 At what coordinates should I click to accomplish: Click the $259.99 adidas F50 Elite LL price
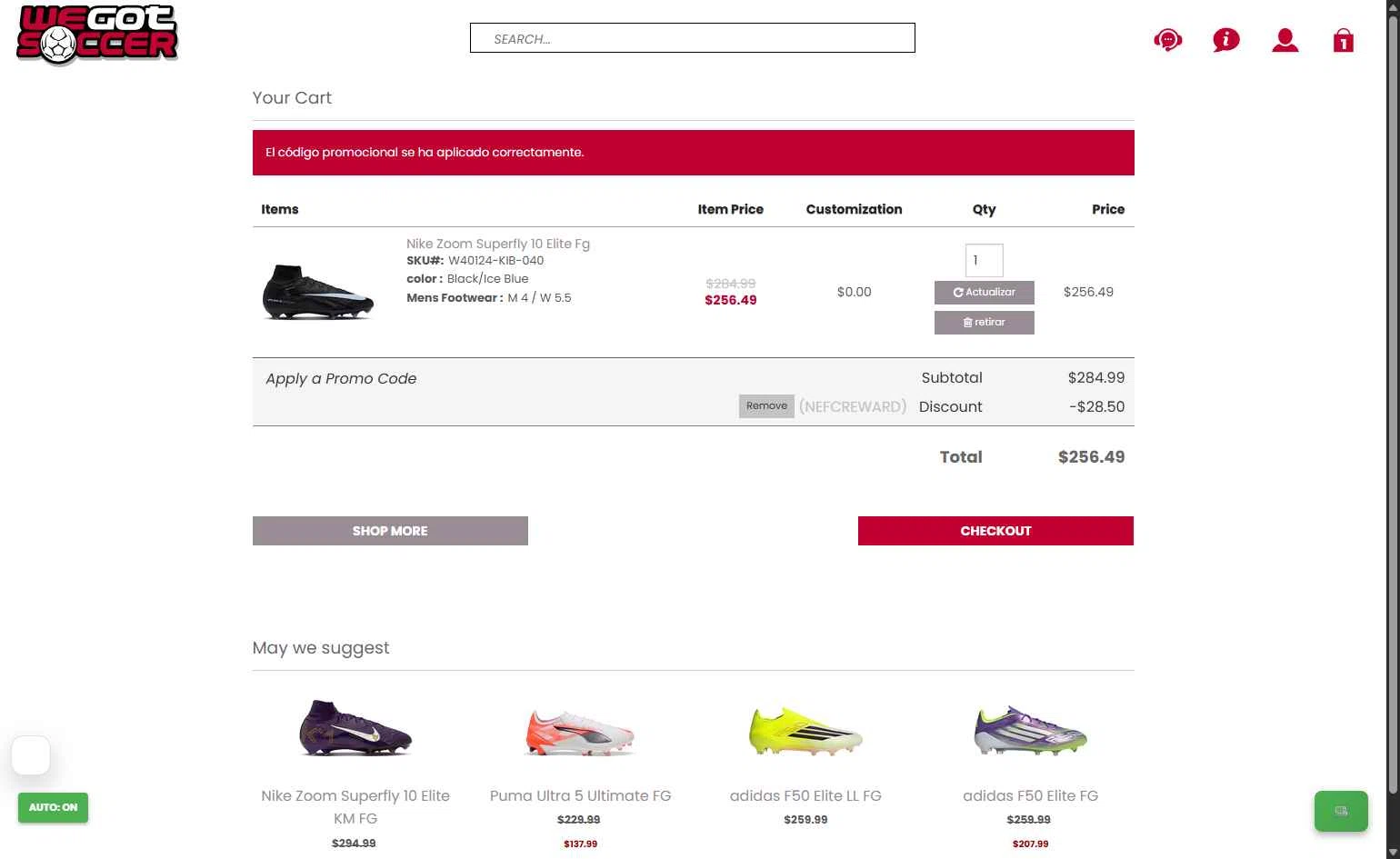point(805,820)
